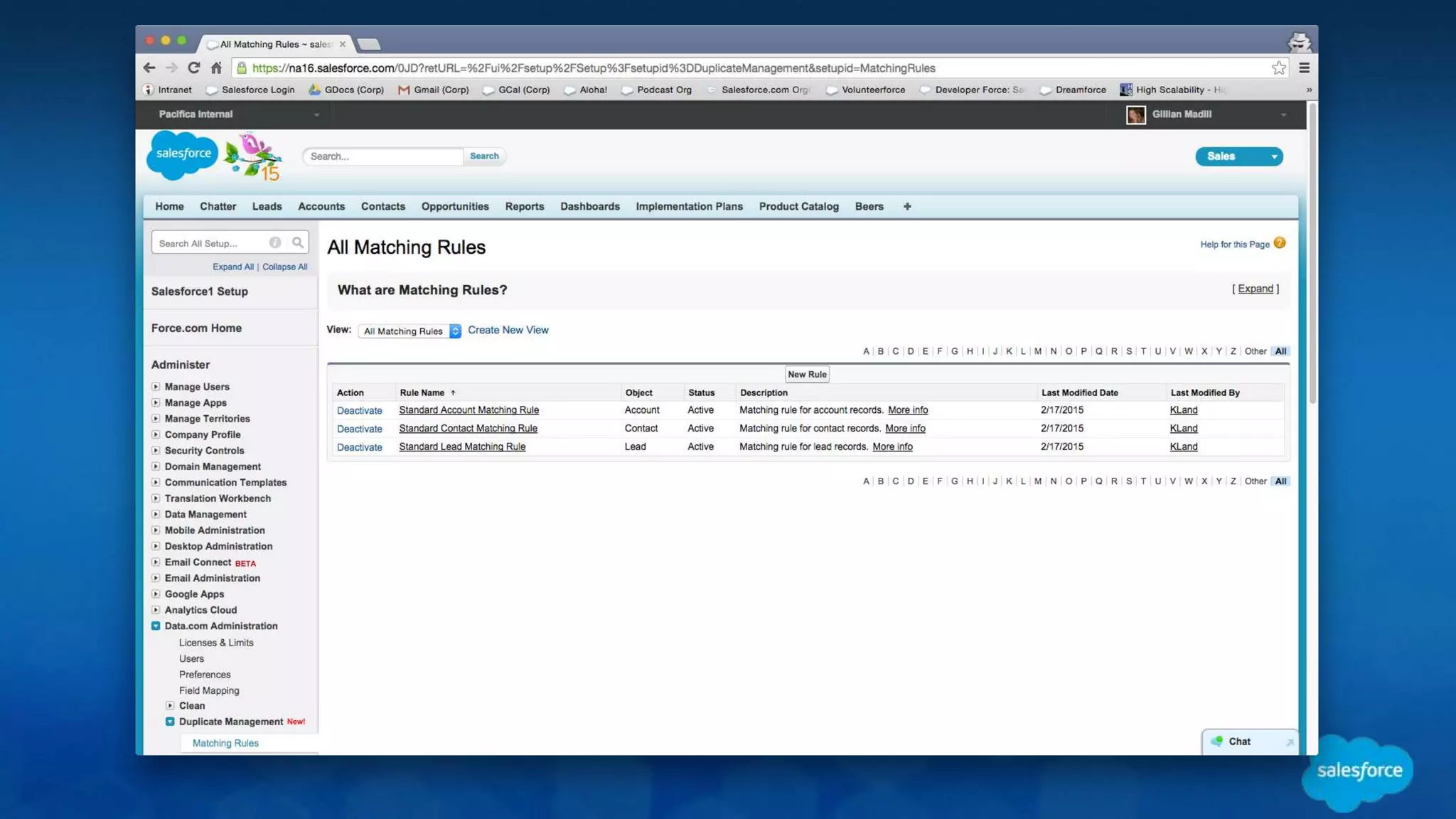Go to the Opportunities tab
Image resolution: width=1456 pixels, height=819 pixels.
(x=454, y=207)
